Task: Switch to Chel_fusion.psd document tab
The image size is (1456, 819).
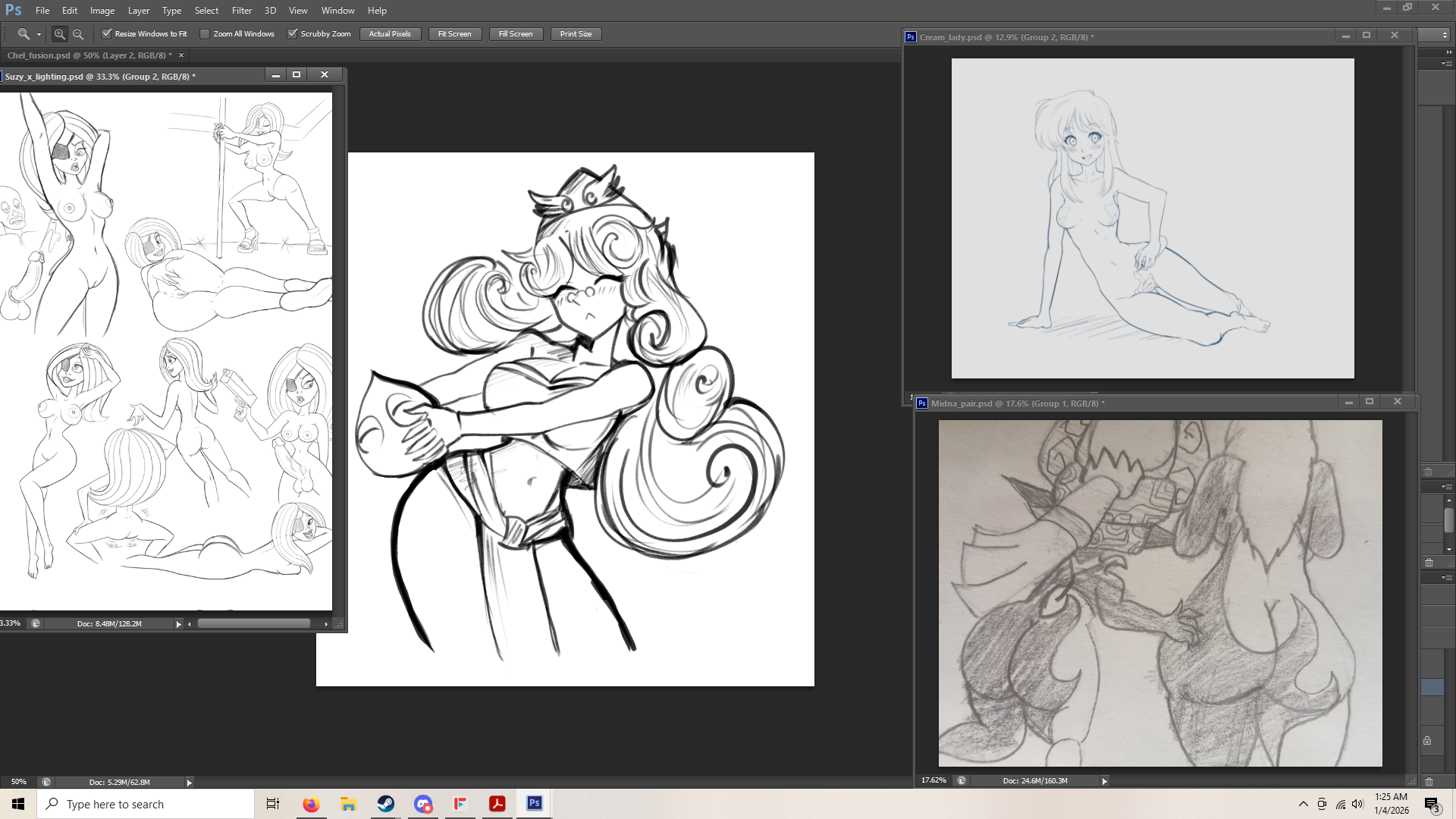Action: (x=89, y=55)
